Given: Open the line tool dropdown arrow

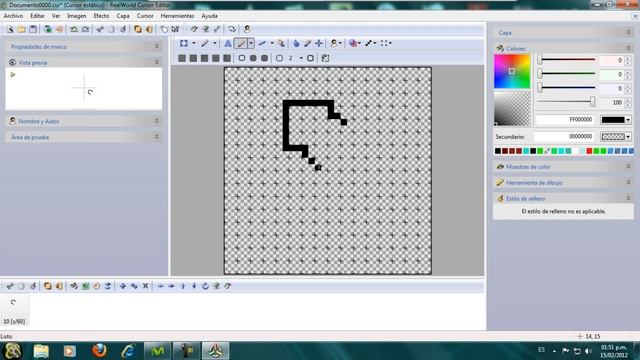Looking at the screenshot, I should click(272, 43).
